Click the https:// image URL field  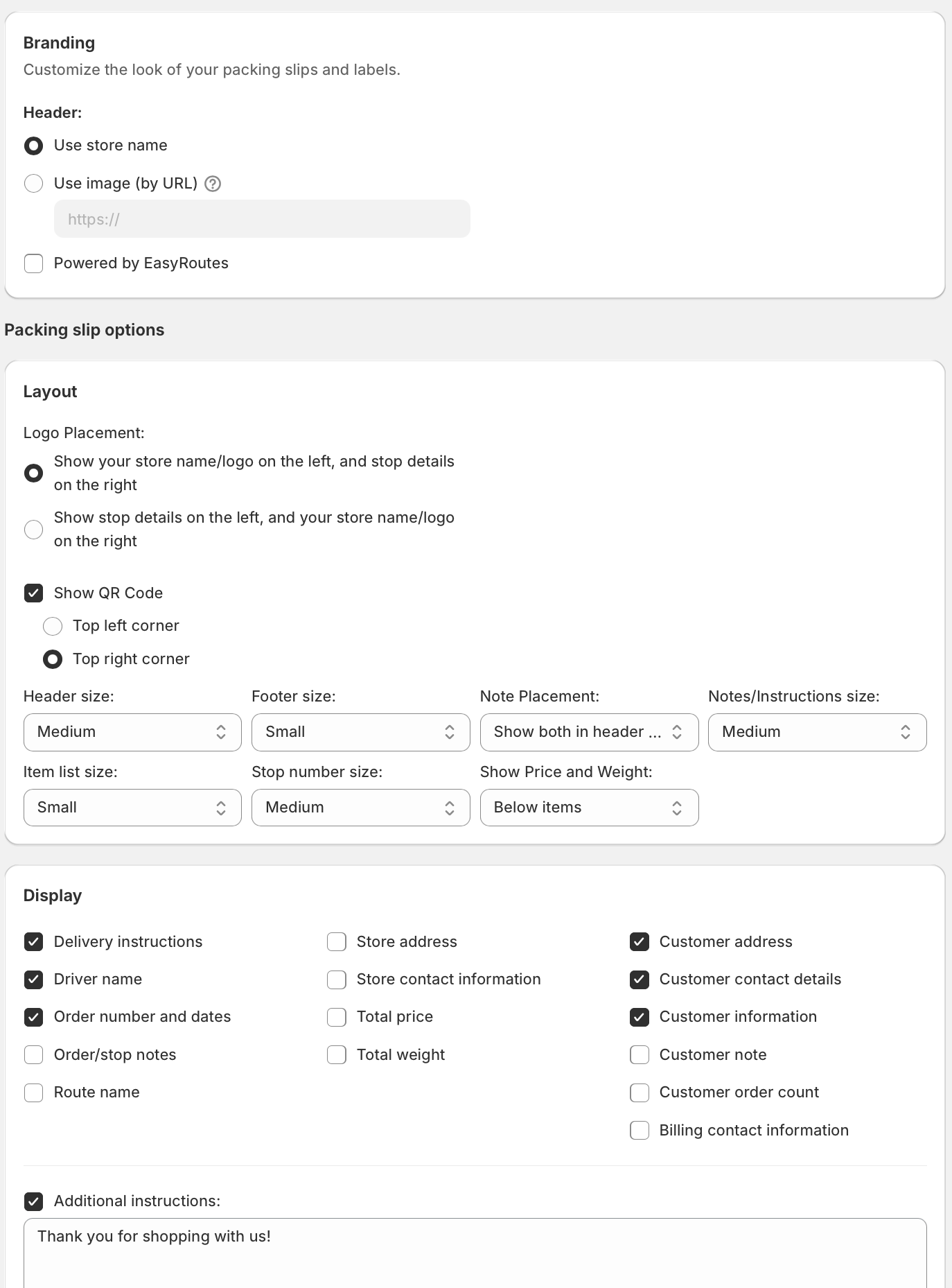point(262,219)
